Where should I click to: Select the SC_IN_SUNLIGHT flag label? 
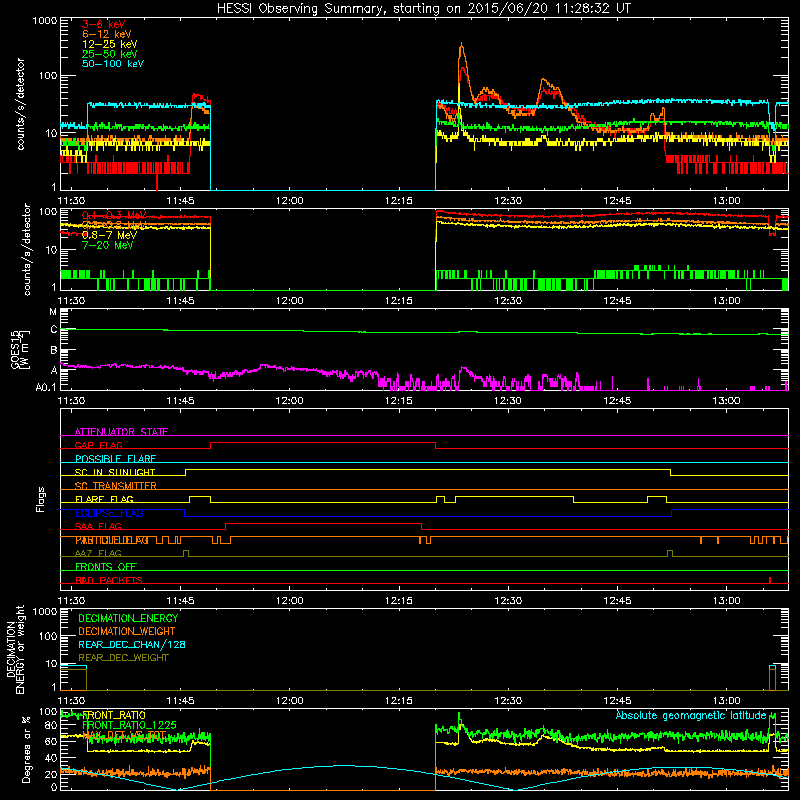pos(115,472)
